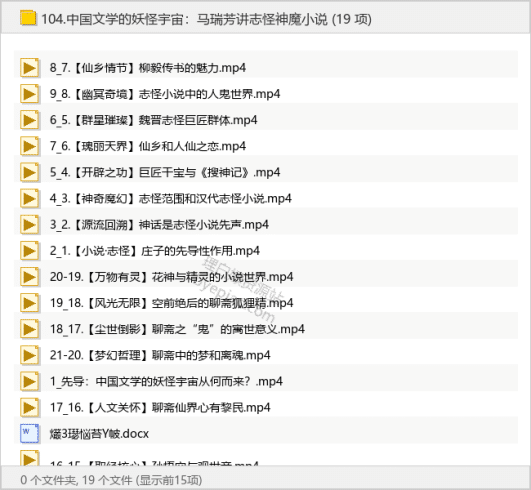Click video icon for 20-19.【万物有灵】 file
531x490 pixels.
tap(29, 277)
